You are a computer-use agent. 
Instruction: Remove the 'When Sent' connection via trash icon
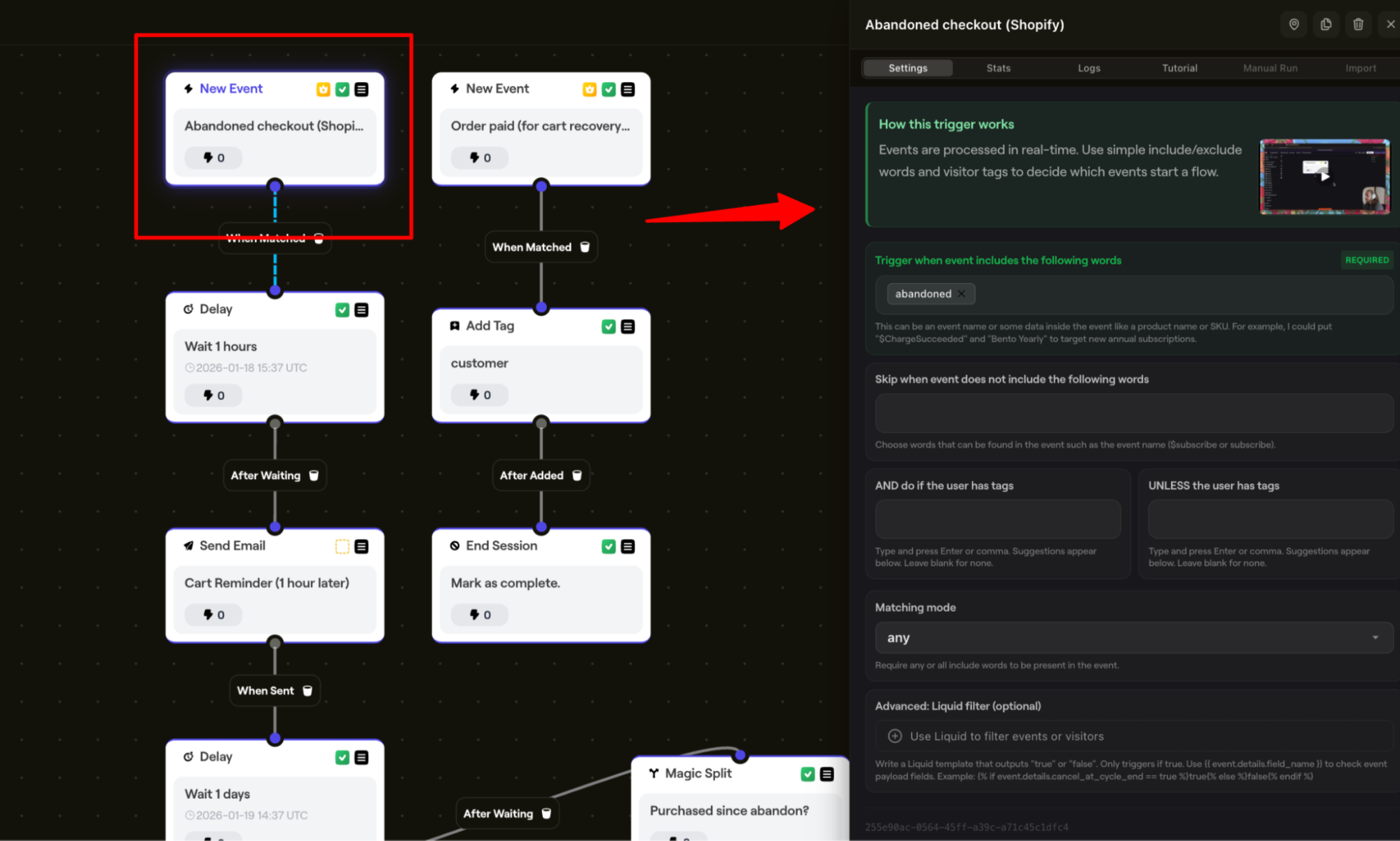click(x=307, y=690)
